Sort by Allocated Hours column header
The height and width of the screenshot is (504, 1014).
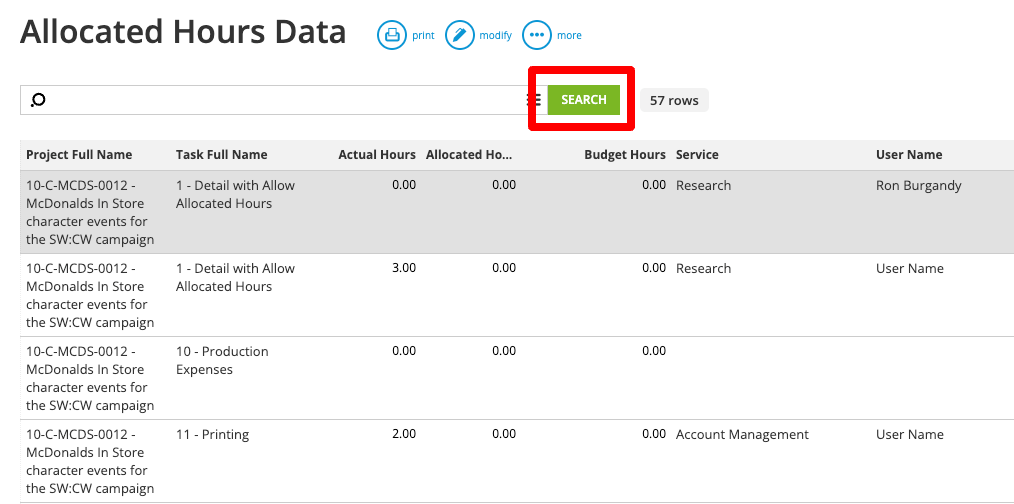point(469,155)
